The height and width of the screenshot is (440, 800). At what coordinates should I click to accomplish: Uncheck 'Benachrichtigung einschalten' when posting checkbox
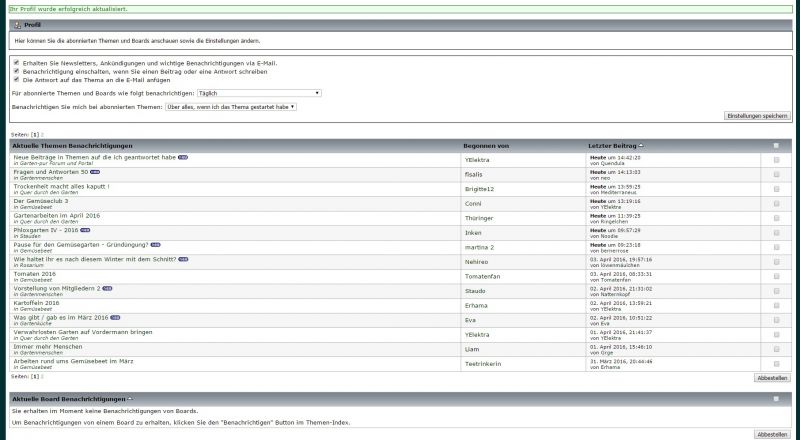click(x=16, y=71)
